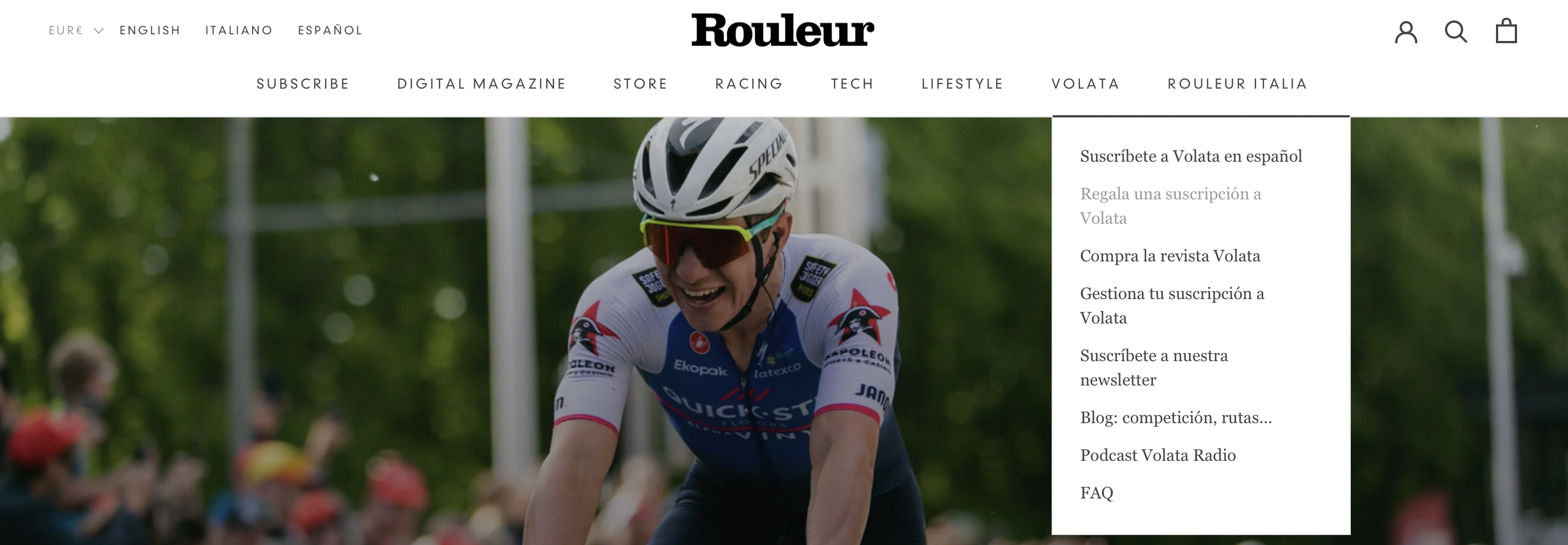Open the Digital Magazine menu
Image resolution: width=1568 pixels, height=545 pixels.
click(x=481, y=84)
